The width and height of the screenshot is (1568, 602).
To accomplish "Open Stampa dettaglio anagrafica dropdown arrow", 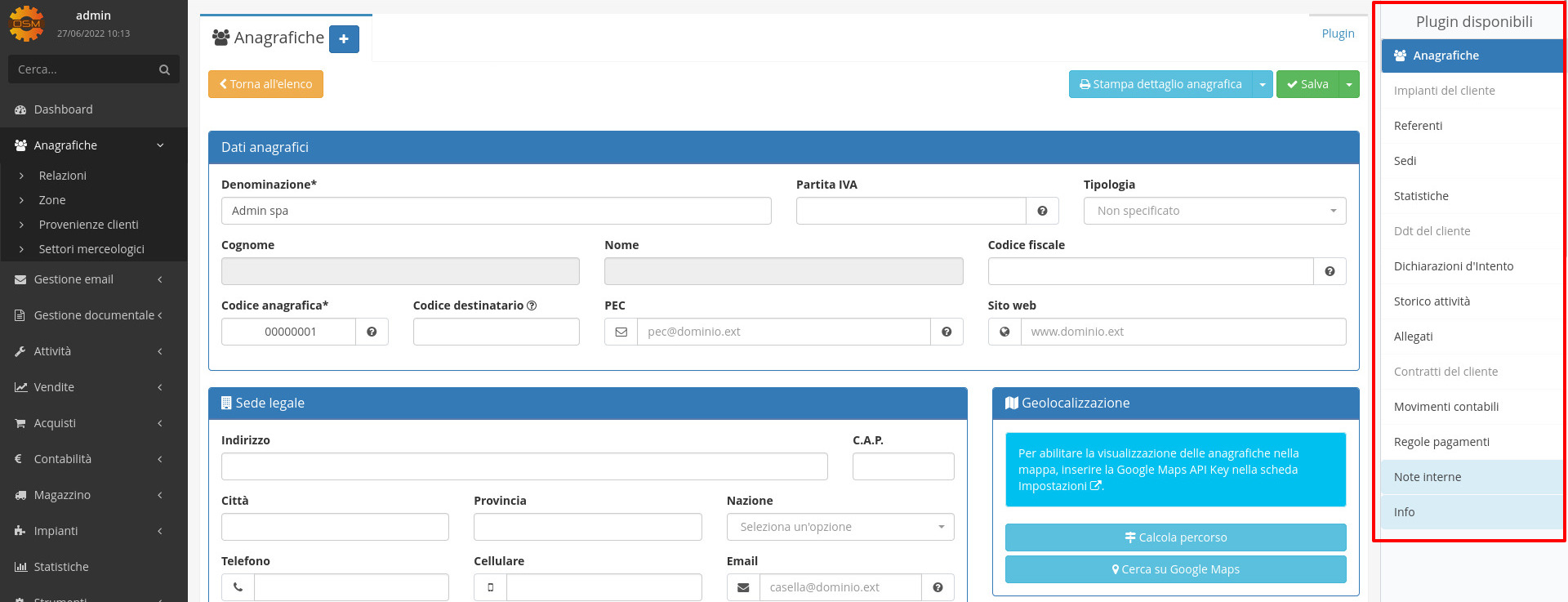I will click(x=1263, y=84).
